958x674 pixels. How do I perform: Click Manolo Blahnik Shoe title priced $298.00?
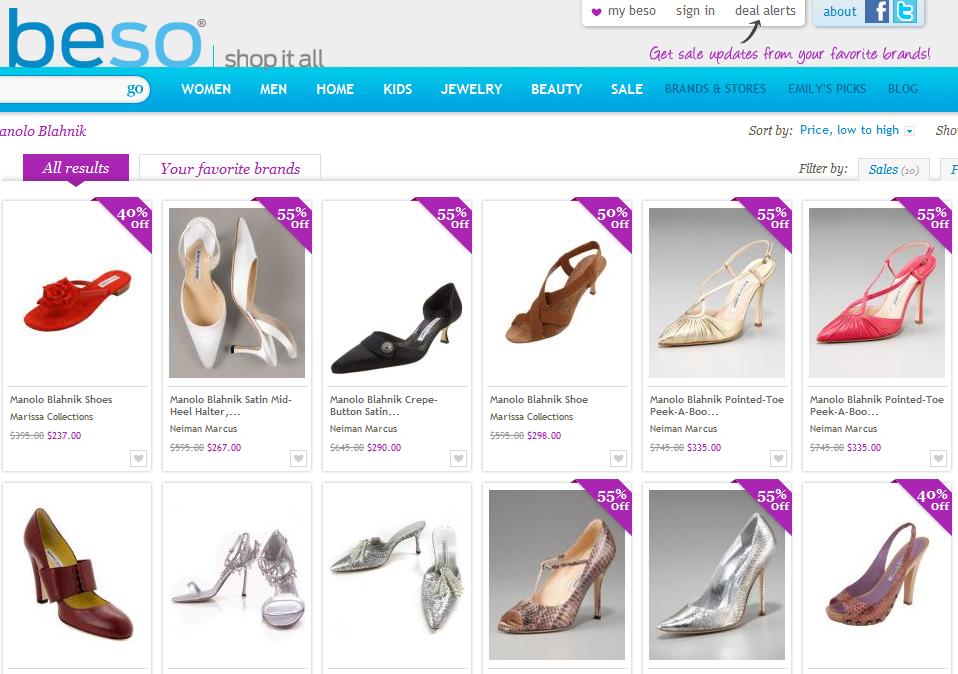(539, 400)
